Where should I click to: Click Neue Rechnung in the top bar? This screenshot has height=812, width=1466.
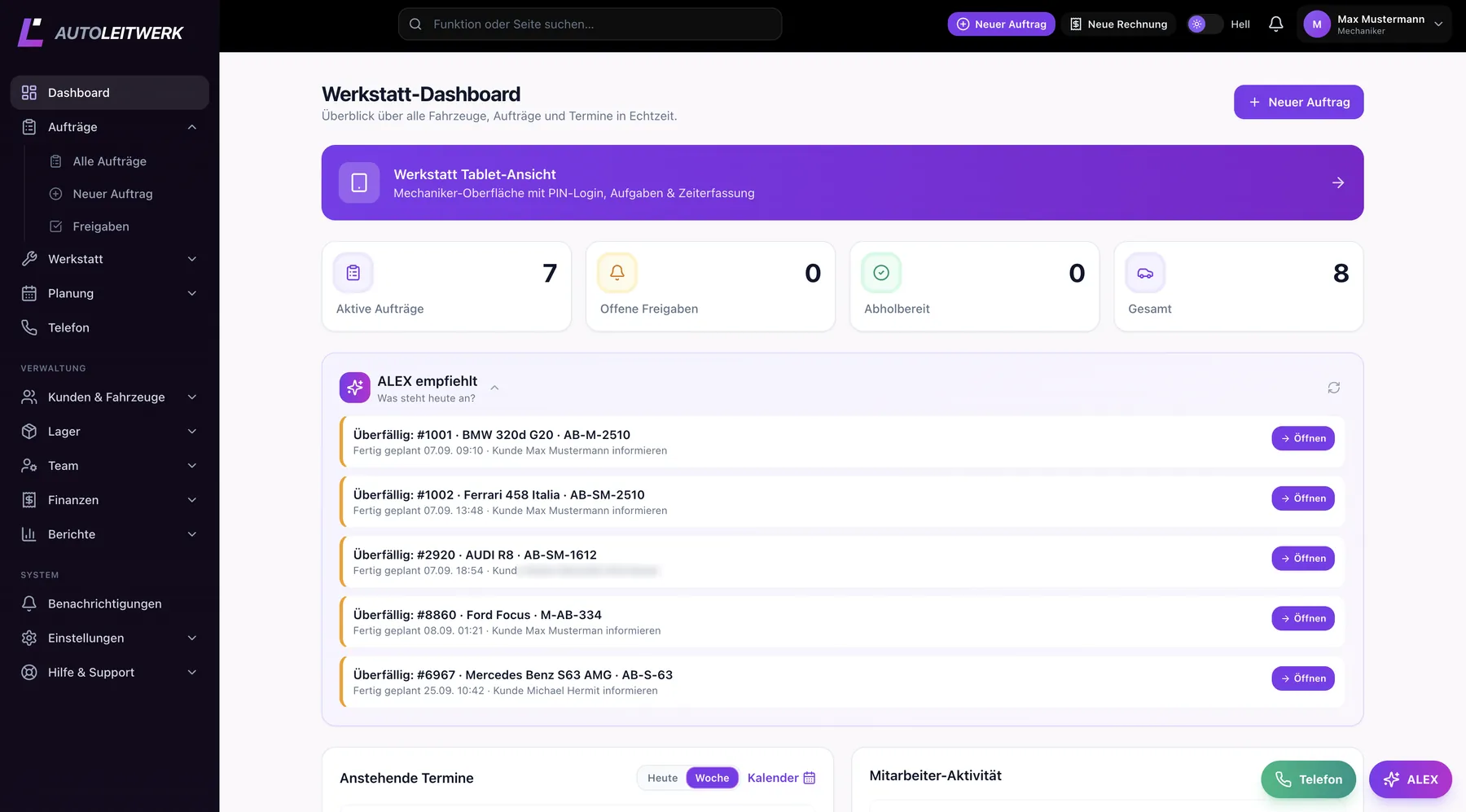1118,24
